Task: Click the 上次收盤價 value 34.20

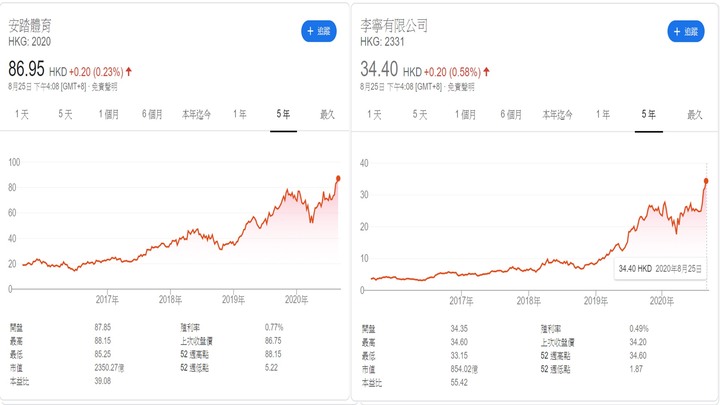Action: [x=638, y=342]
